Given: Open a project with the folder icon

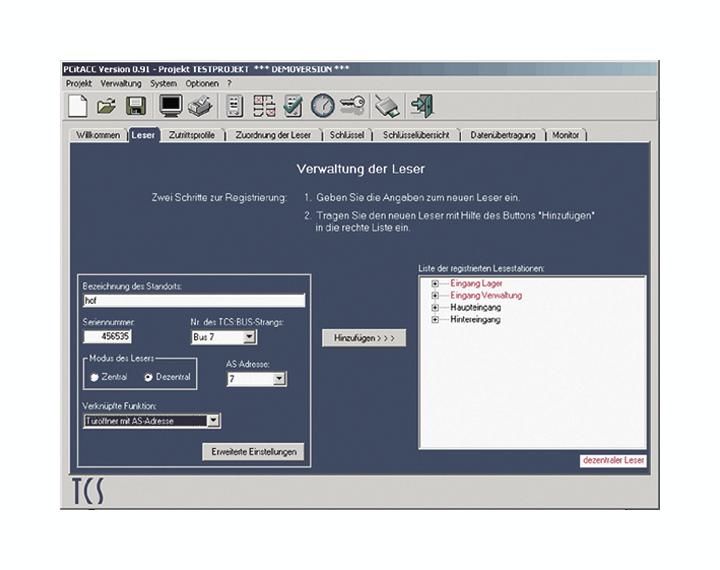Looking at the screenshot, I should (106, 105).
